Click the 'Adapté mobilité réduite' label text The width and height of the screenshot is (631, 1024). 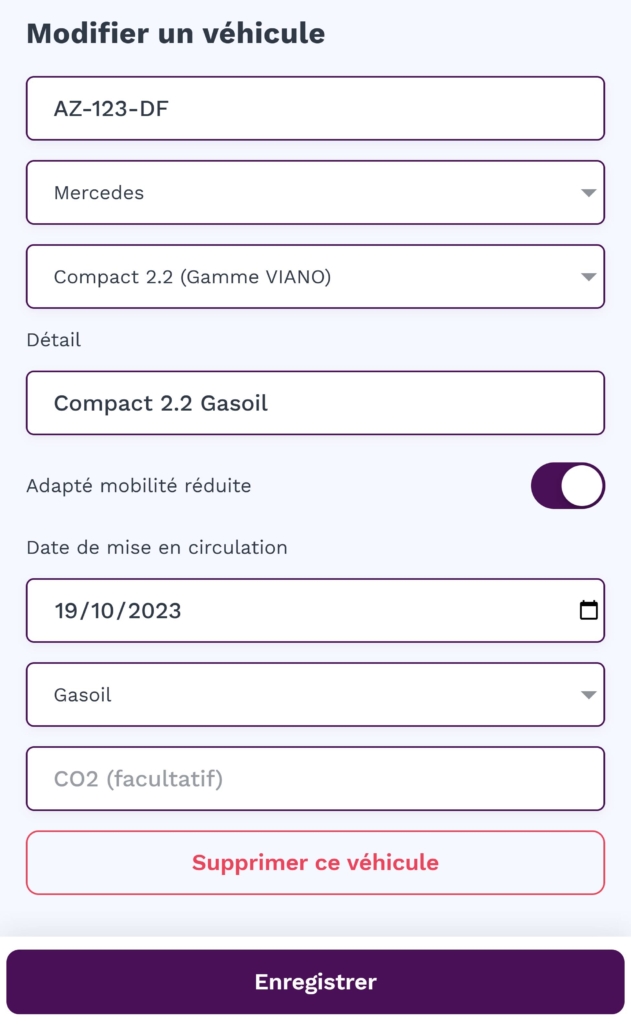tap(139, 486)
